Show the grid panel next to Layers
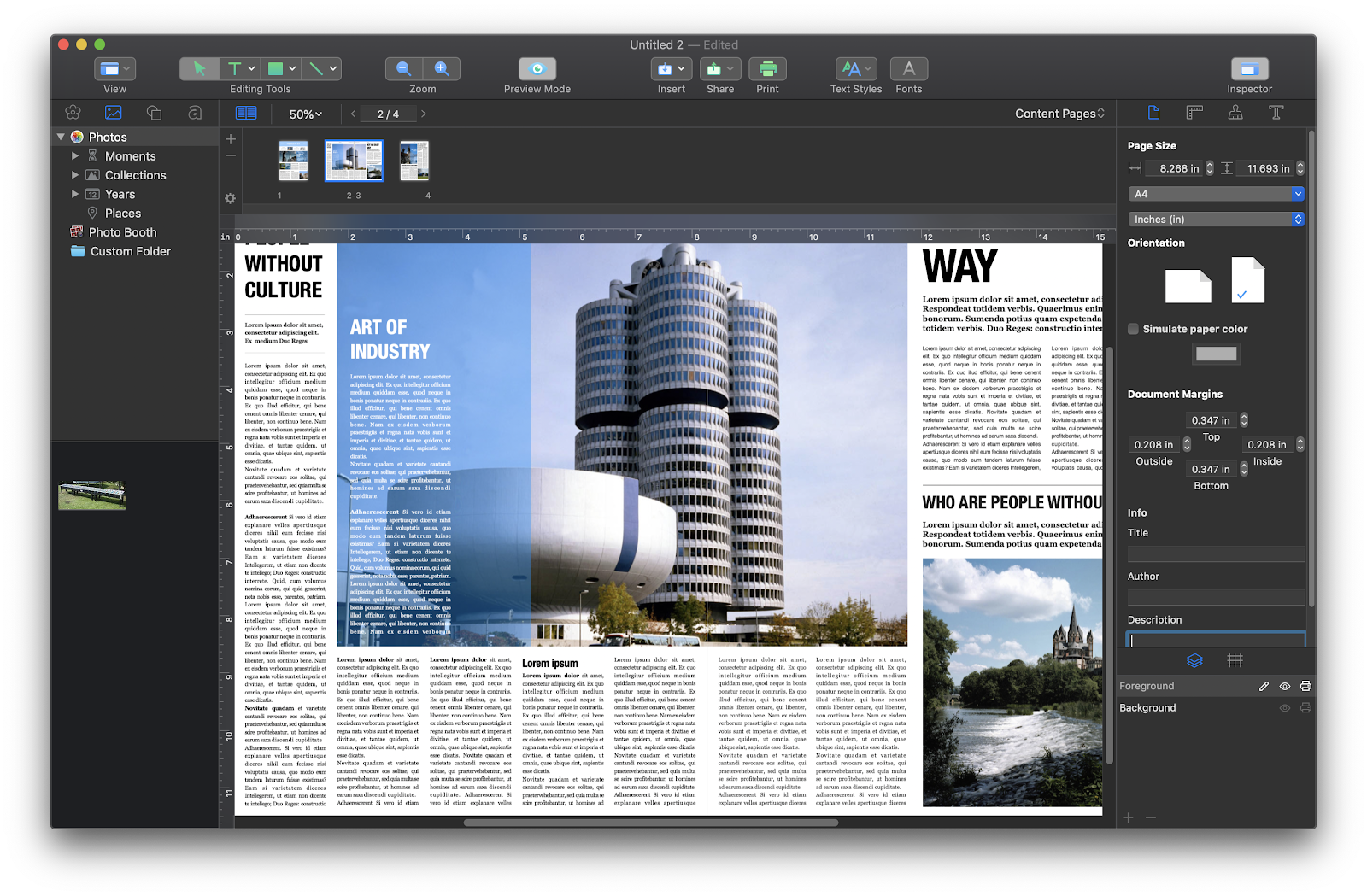The height and width of the screenshot is (896, 1367). pos(1235,660)
